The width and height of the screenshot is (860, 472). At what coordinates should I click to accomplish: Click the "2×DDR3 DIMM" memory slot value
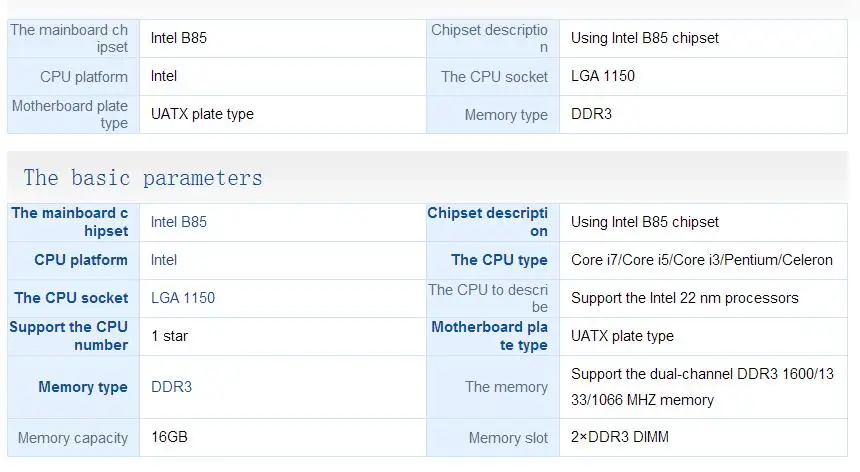click(x=620, y=438)
